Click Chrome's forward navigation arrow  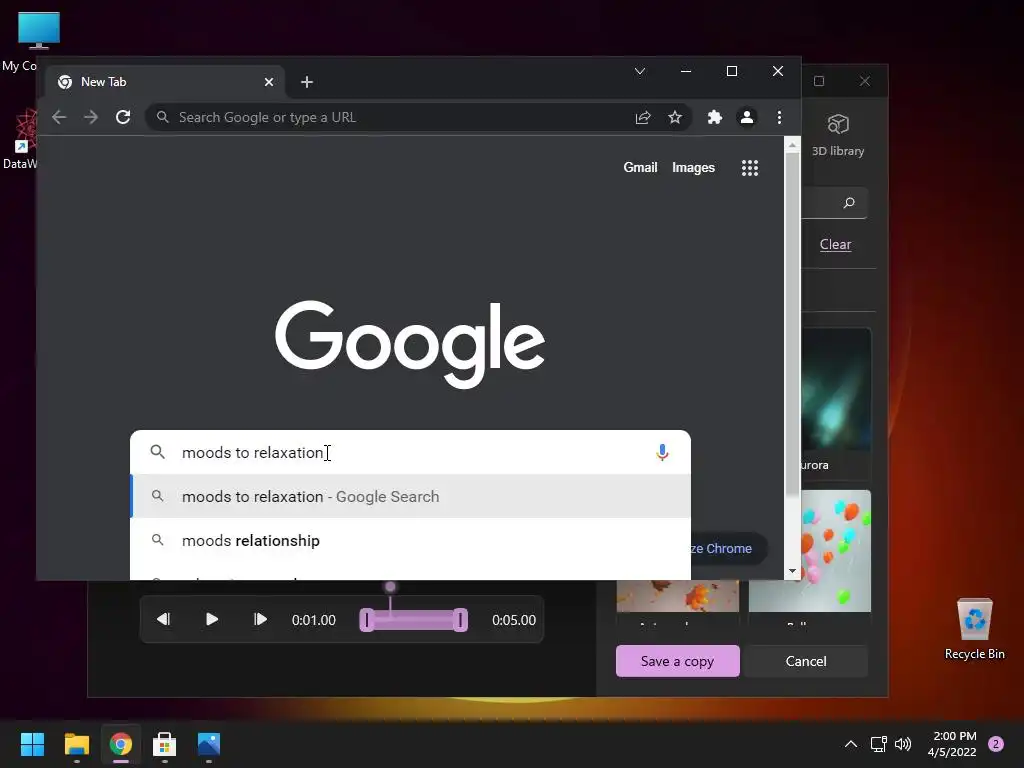point(91,117)
